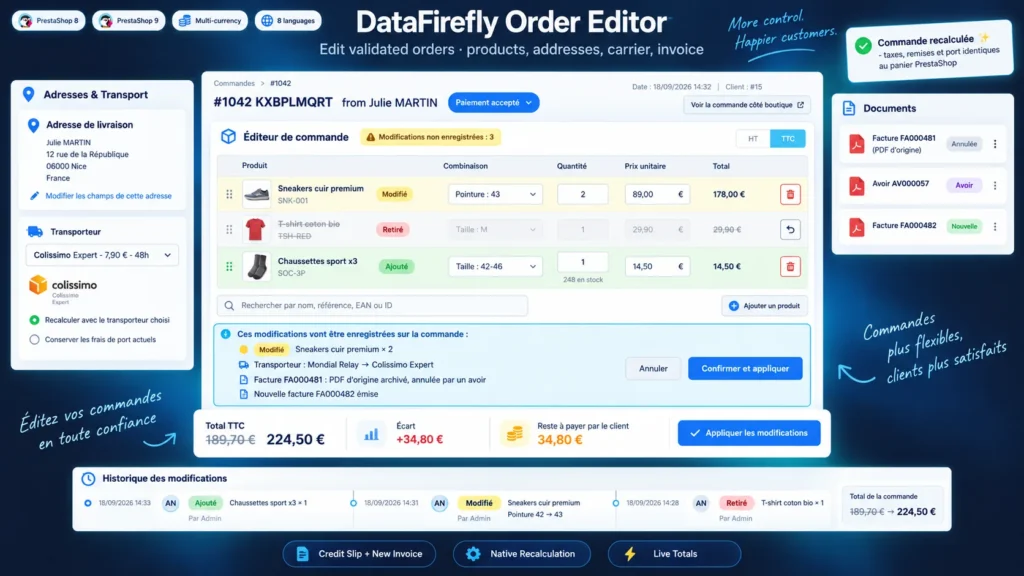Click the product search field
1024x576 pixels.
click(372, 305)
